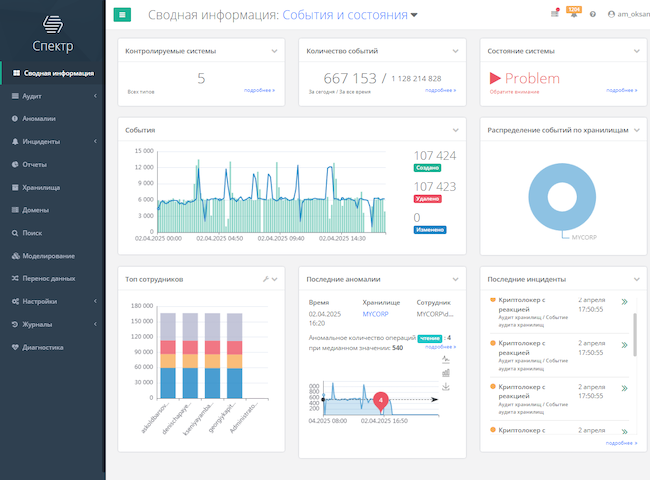This screenshot has width=650, height=480.
Task: Click подробнее in Контролируемые системы panel
Action: (x=259, y=90)
